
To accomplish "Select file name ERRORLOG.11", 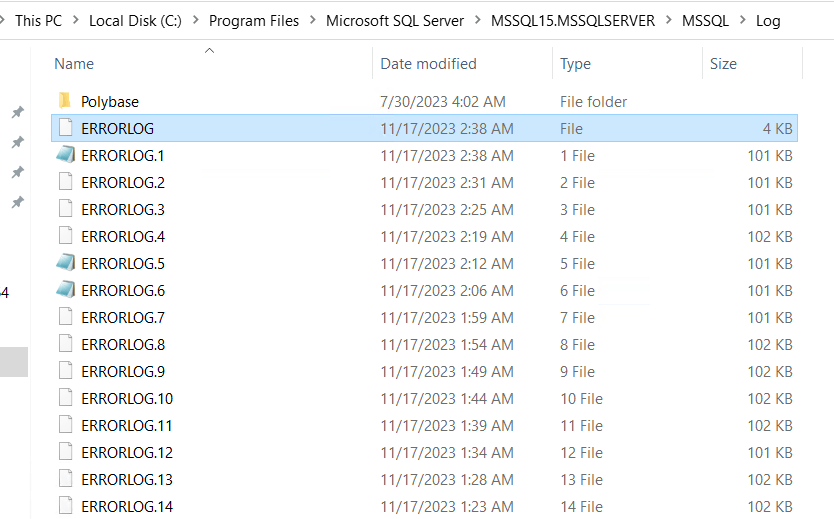I will click(x=127, y=425).
